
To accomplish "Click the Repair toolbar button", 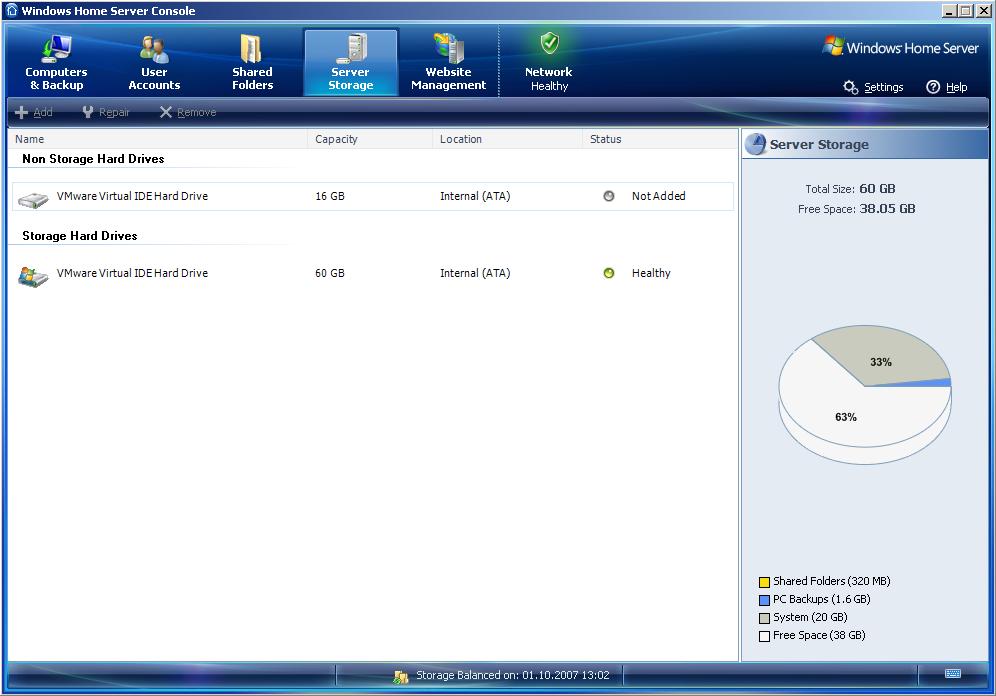I will (105, 112).
